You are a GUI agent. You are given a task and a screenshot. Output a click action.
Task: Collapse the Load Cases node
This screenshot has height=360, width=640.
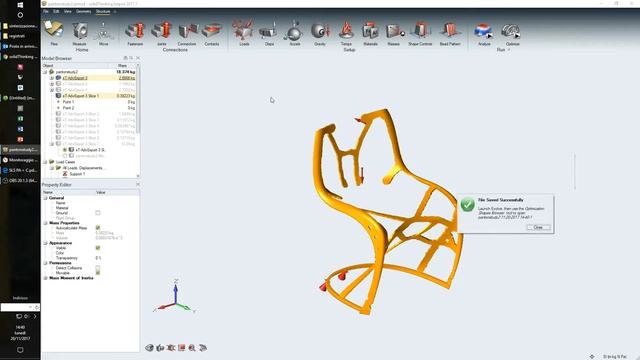[45, 162]
